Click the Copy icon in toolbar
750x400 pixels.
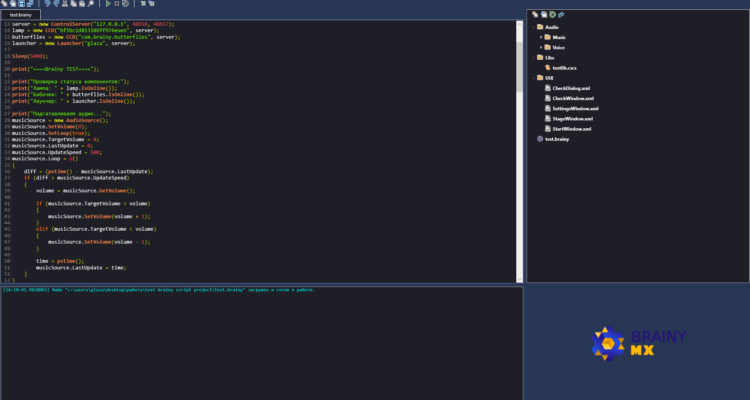click(73, 3)
